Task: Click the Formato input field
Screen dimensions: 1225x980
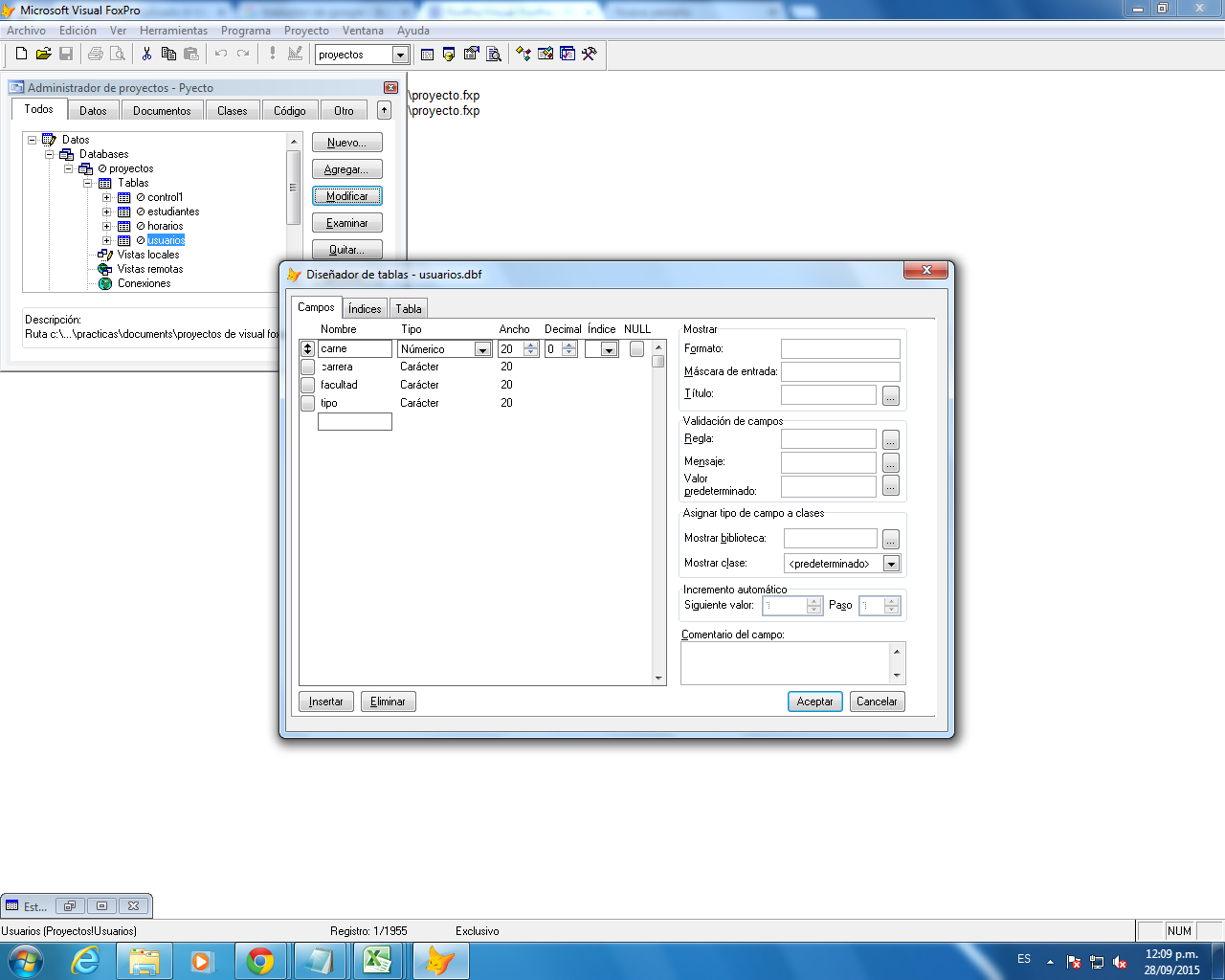Action: pos(840,349)
